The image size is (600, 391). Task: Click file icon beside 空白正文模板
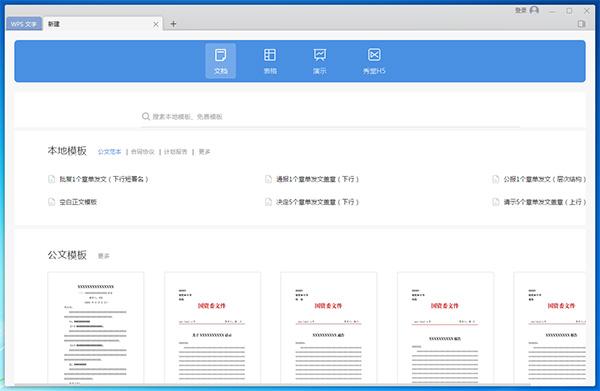pyautogui.click(x=52, y=202)
